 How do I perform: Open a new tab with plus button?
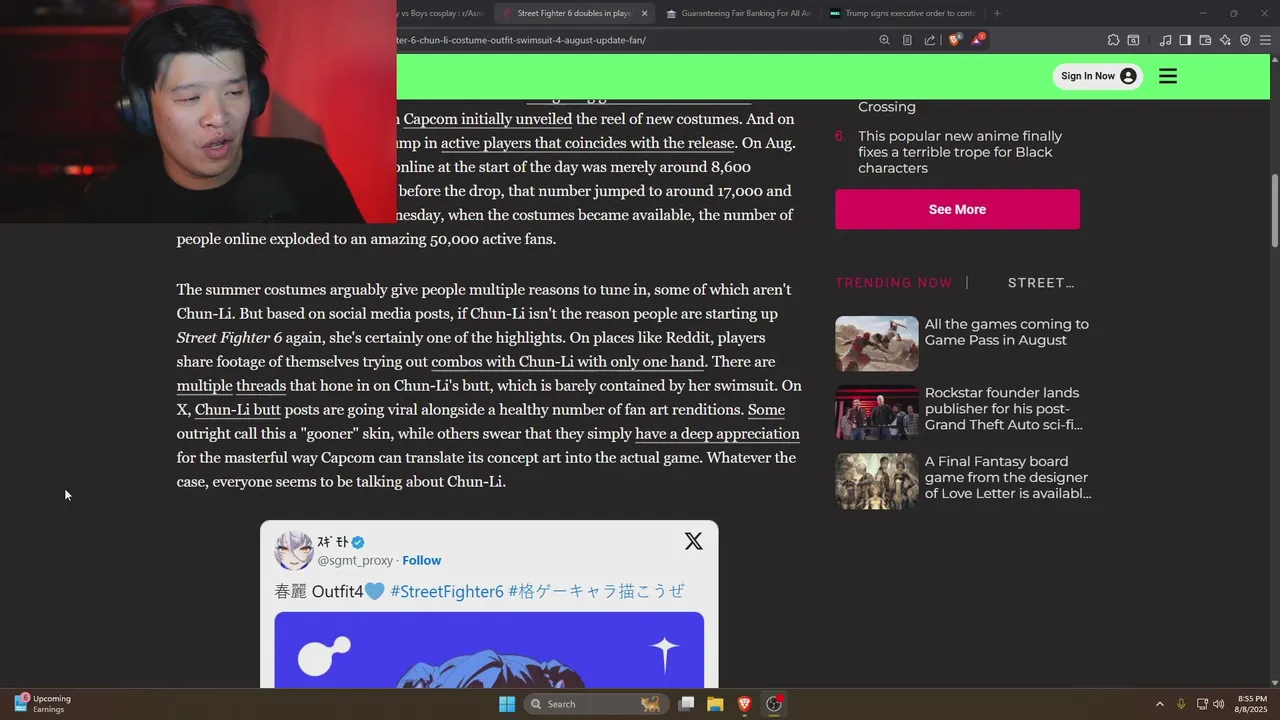(x=997, y=13)
